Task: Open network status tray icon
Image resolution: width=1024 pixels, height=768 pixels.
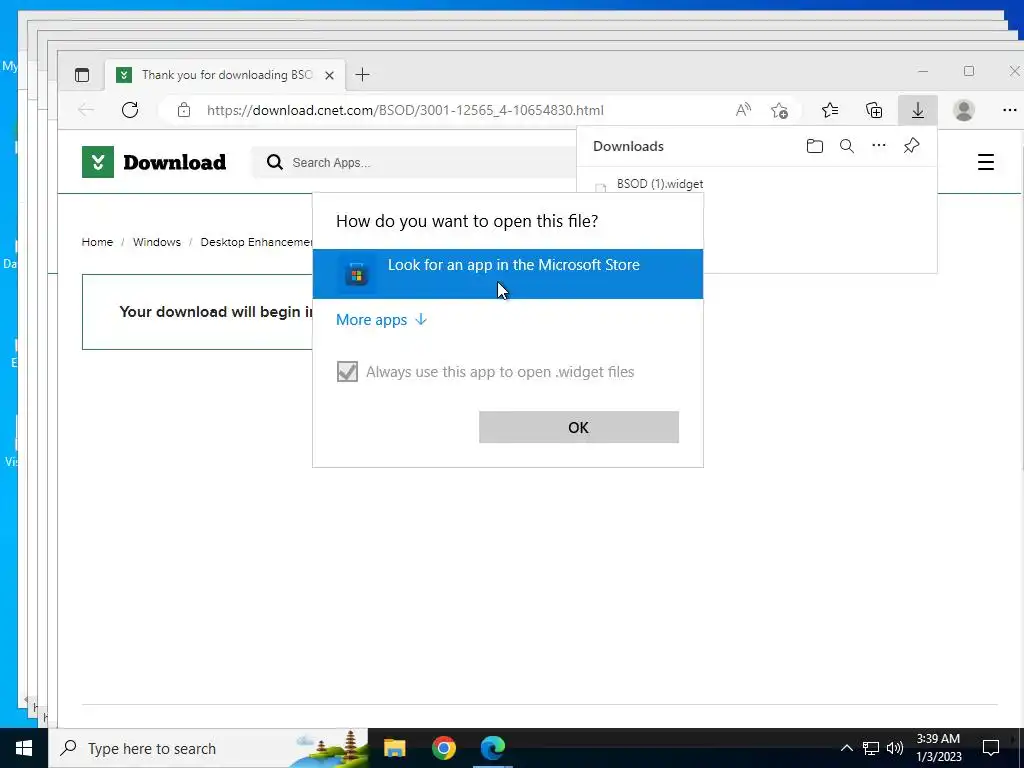Action: point(871,748)
